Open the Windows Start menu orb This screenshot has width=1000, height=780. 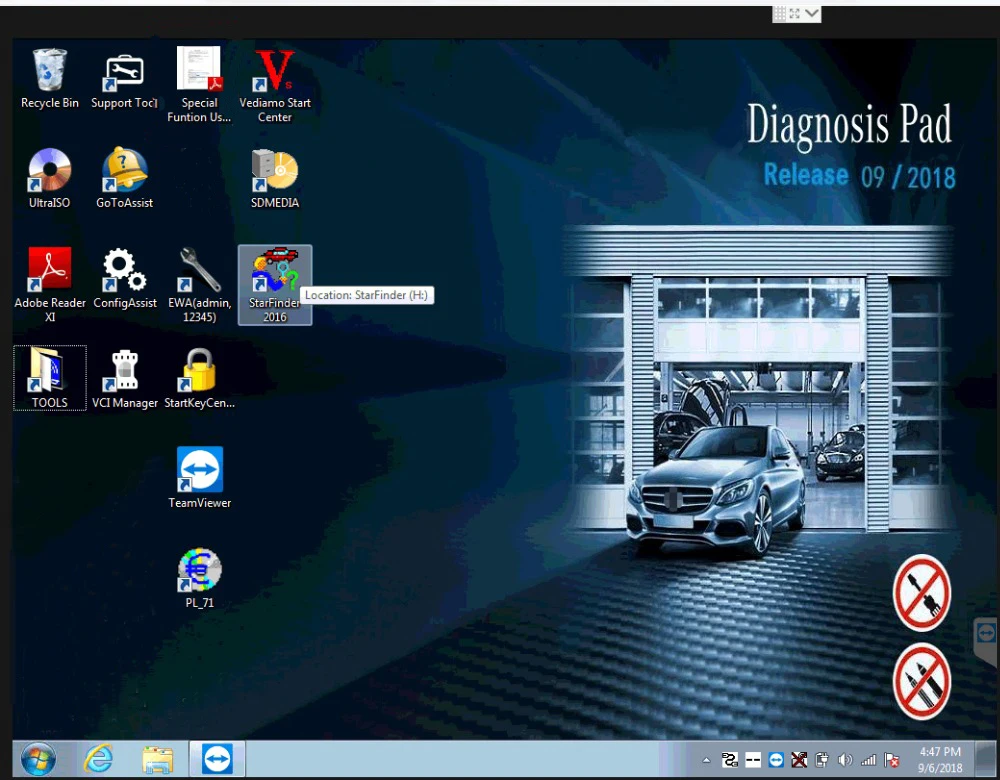(x=38, y=759)
